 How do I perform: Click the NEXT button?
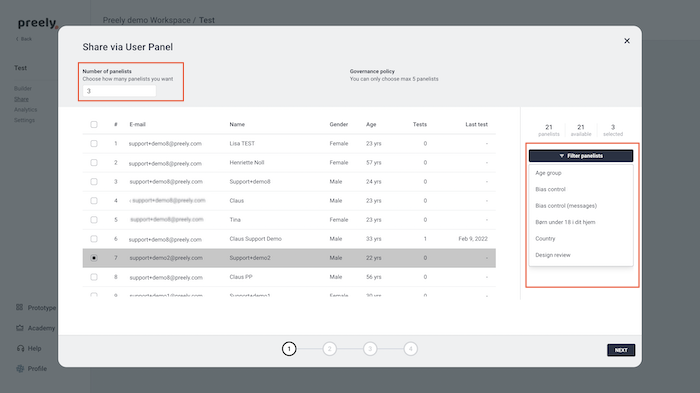click(621, 350)
